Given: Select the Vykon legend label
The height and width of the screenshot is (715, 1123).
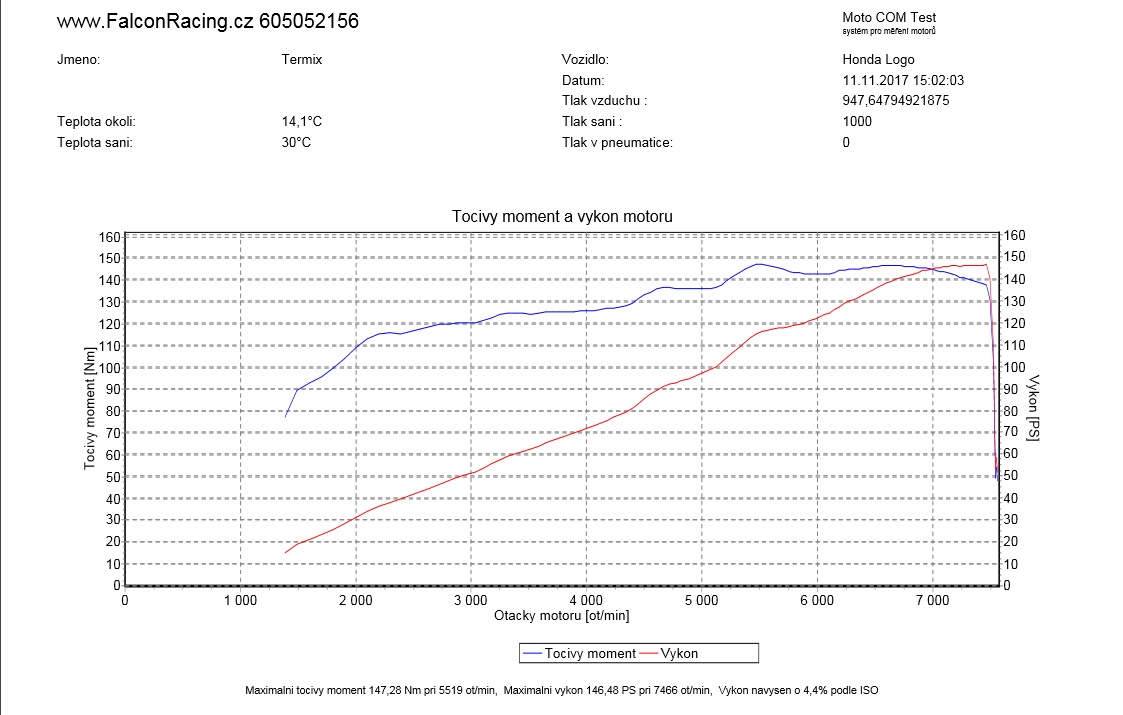Looking at the screenshot, I should coord(679,654).
